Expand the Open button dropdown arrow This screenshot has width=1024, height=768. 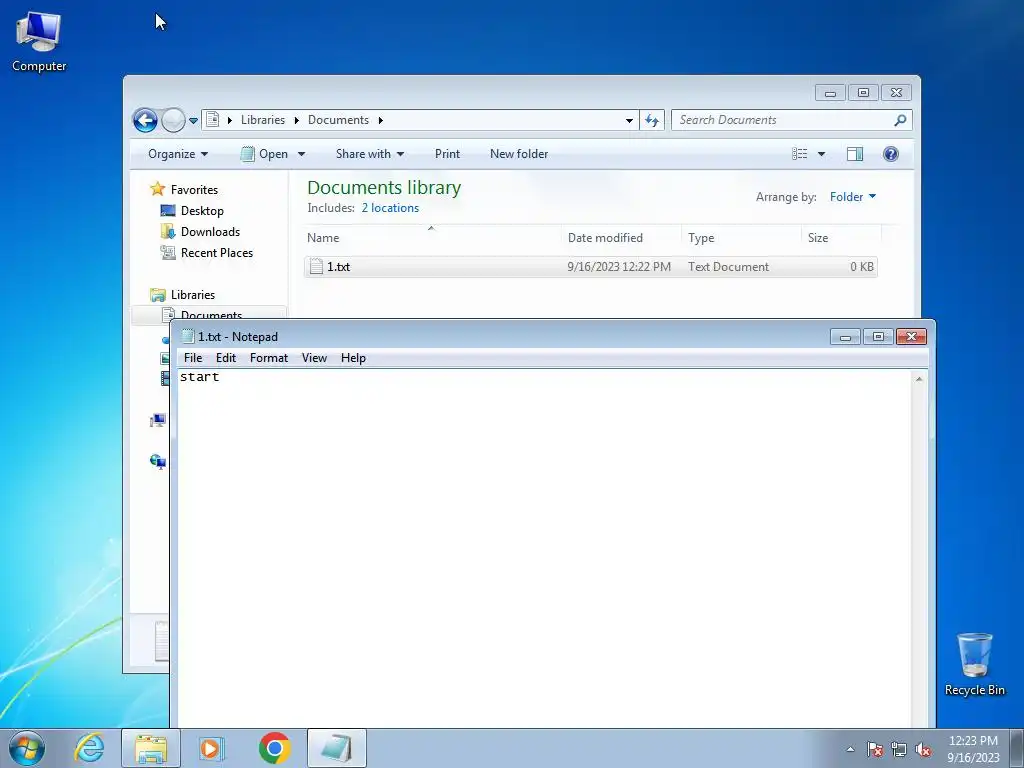pos(301,154)
